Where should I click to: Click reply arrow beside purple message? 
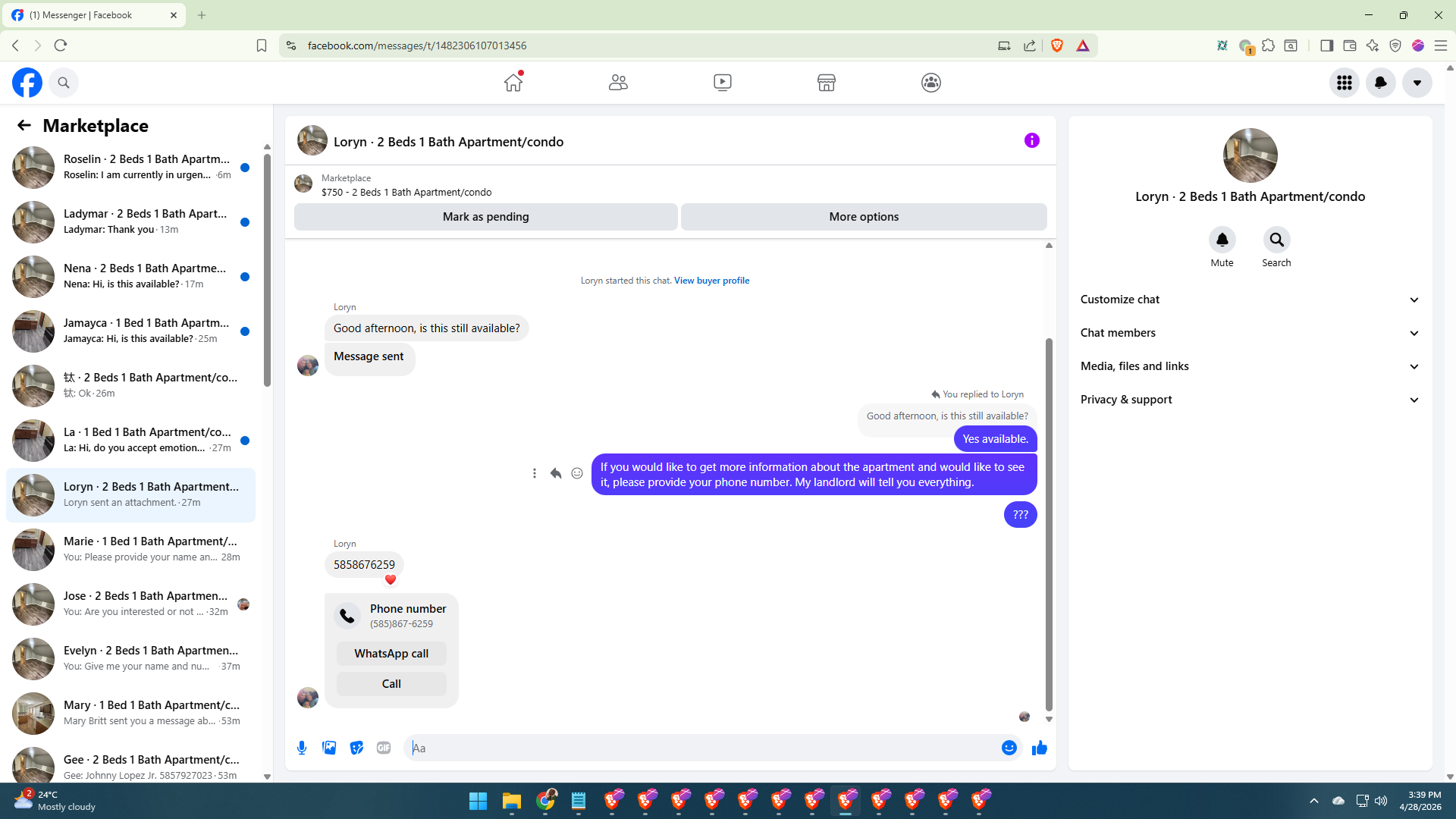coord(556,473)
